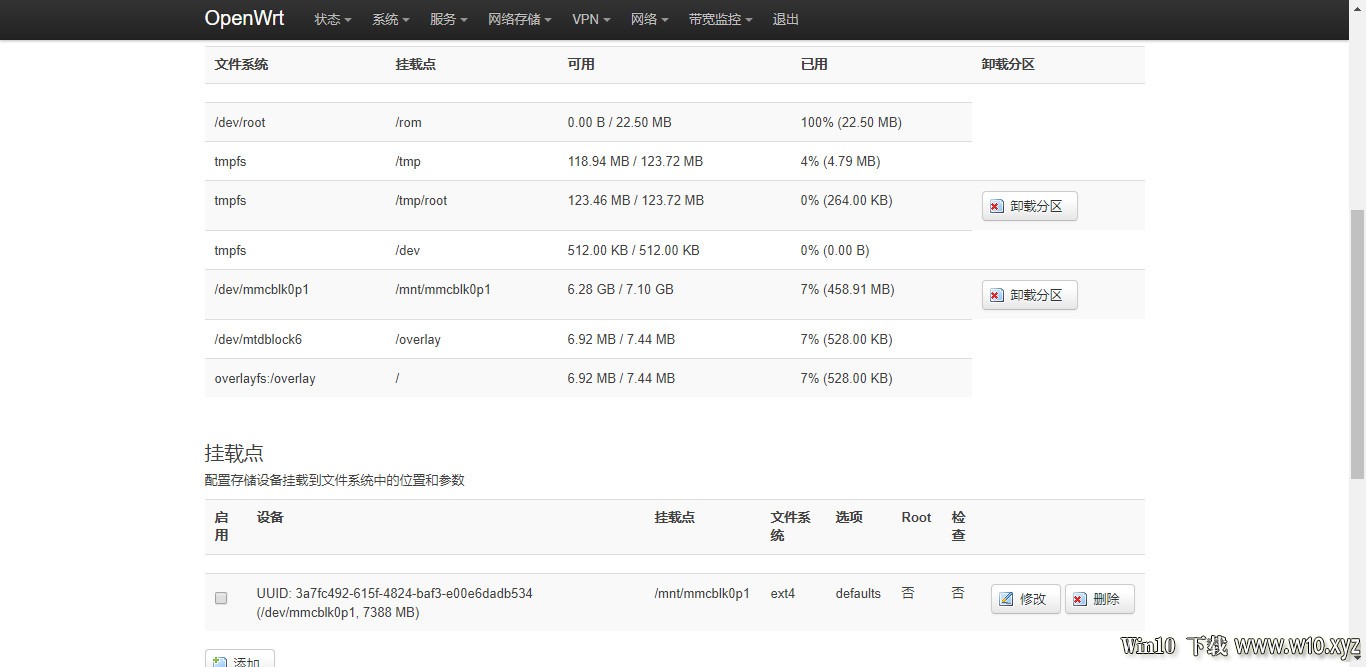The height and width of the screenshot is (667, 1366).
Task: Expand the 系统 menu
Action: pos(391,19)
